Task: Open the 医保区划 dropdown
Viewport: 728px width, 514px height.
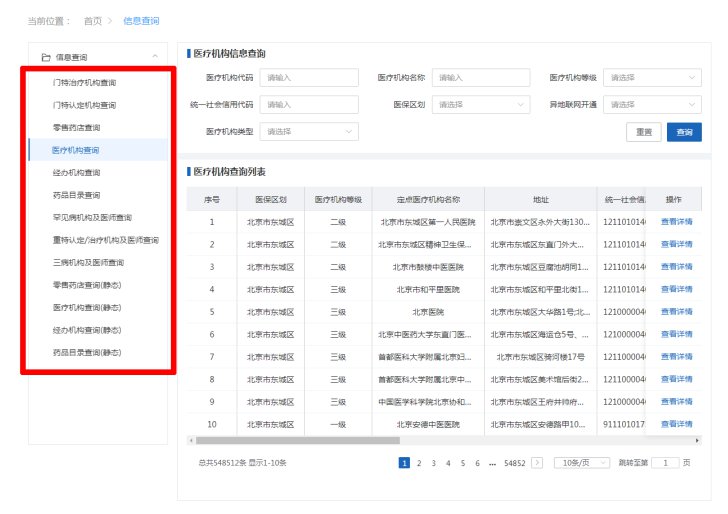Action: 481,104
